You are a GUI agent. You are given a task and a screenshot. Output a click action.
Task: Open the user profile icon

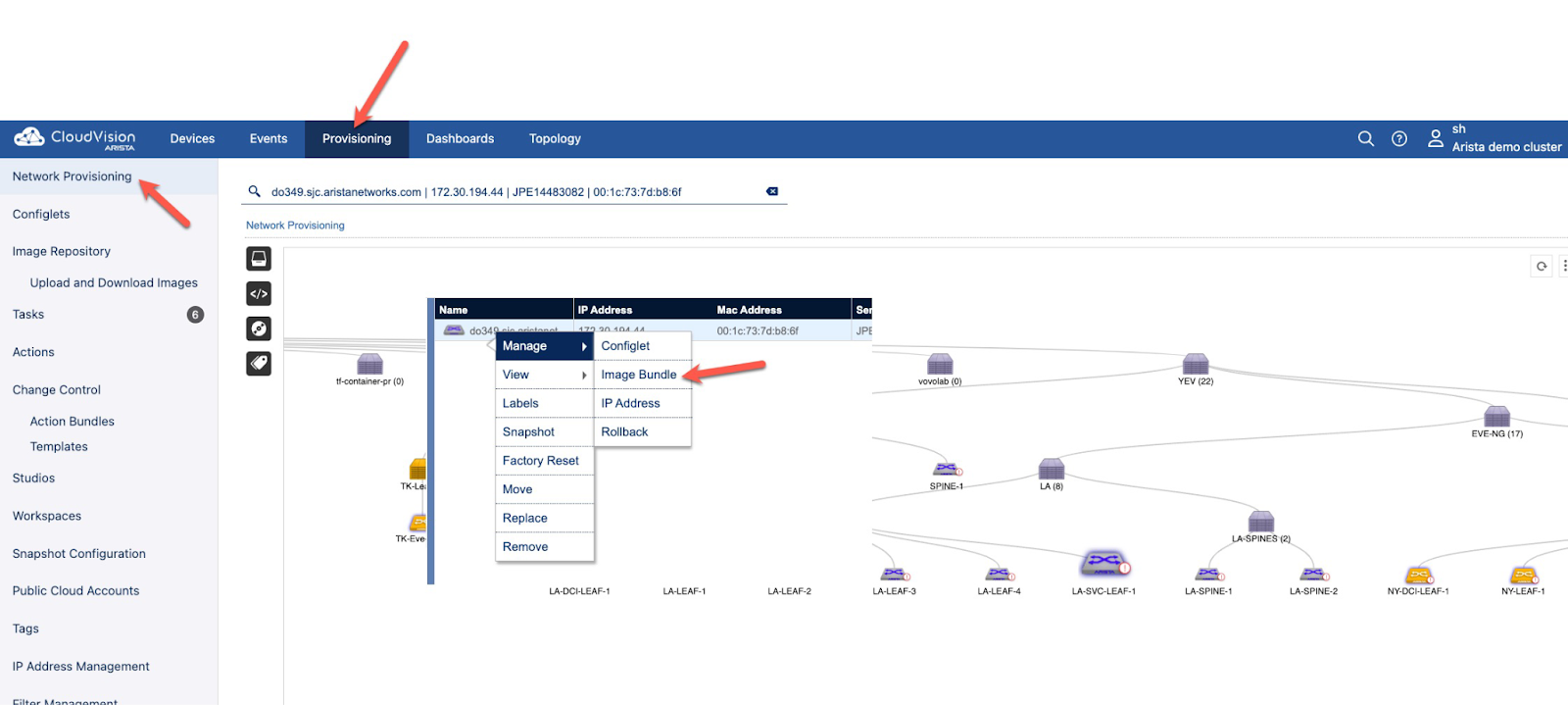pos(1435,139)
